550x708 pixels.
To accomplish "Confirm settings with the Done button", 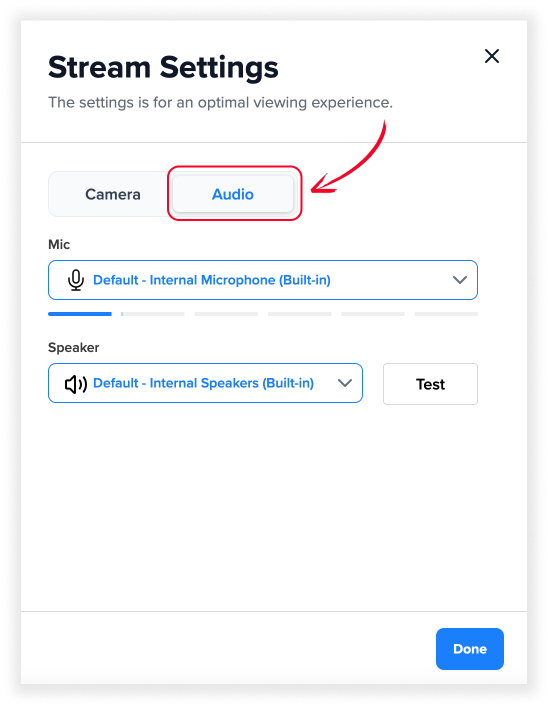I will point(470,649).
